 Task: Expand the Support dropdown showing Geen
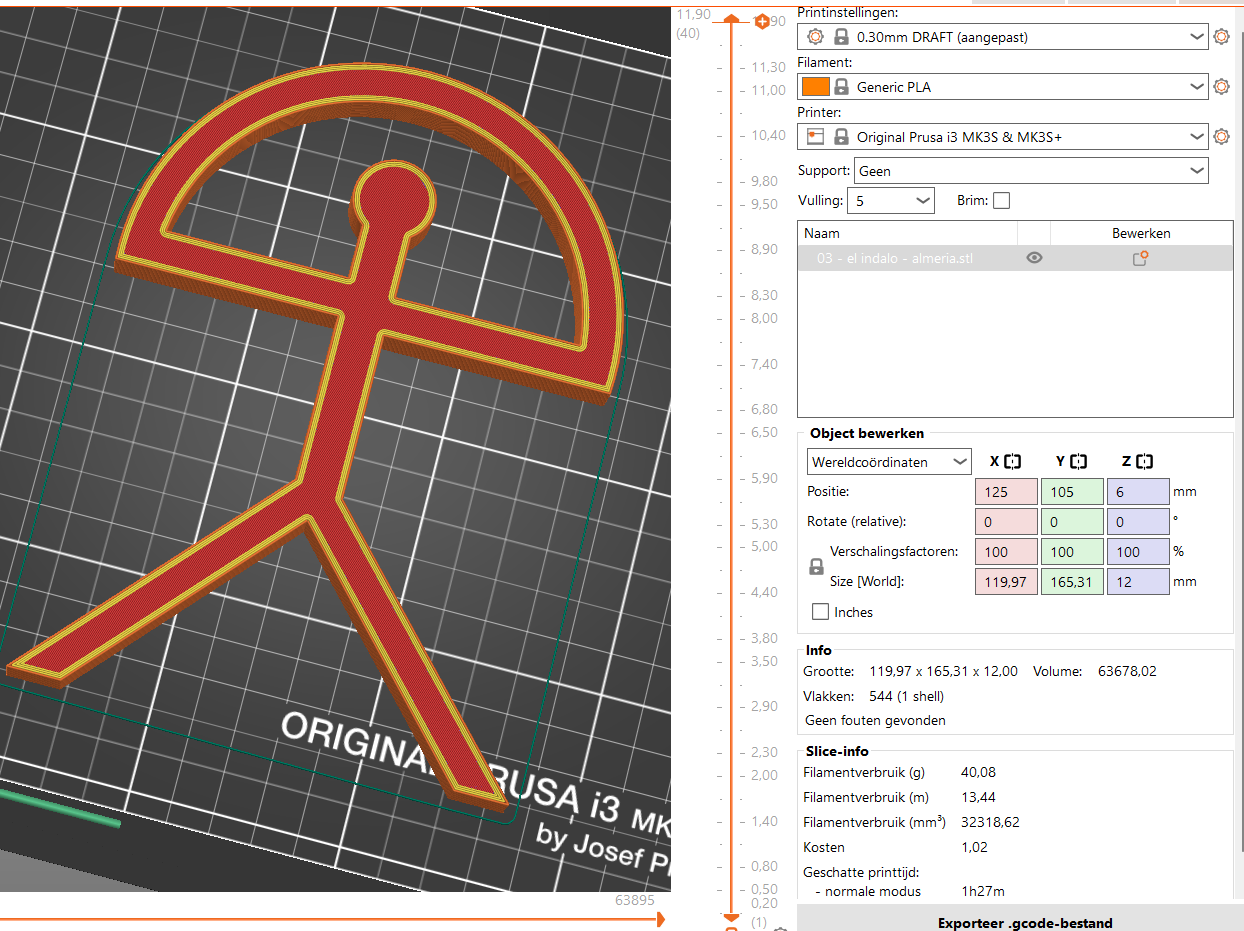tap(1031, 171)
